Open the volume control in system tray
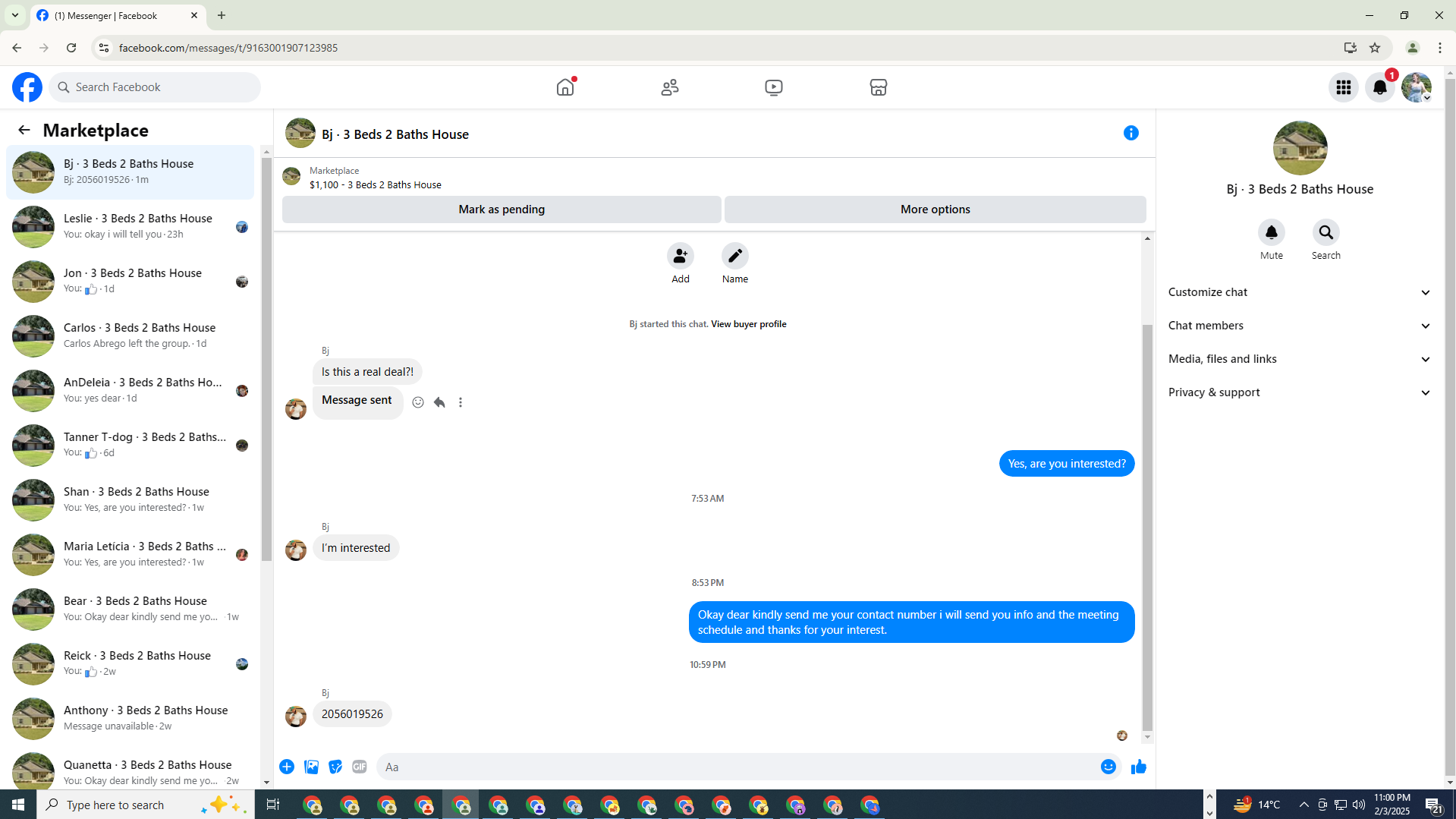 pos(1359,805)
